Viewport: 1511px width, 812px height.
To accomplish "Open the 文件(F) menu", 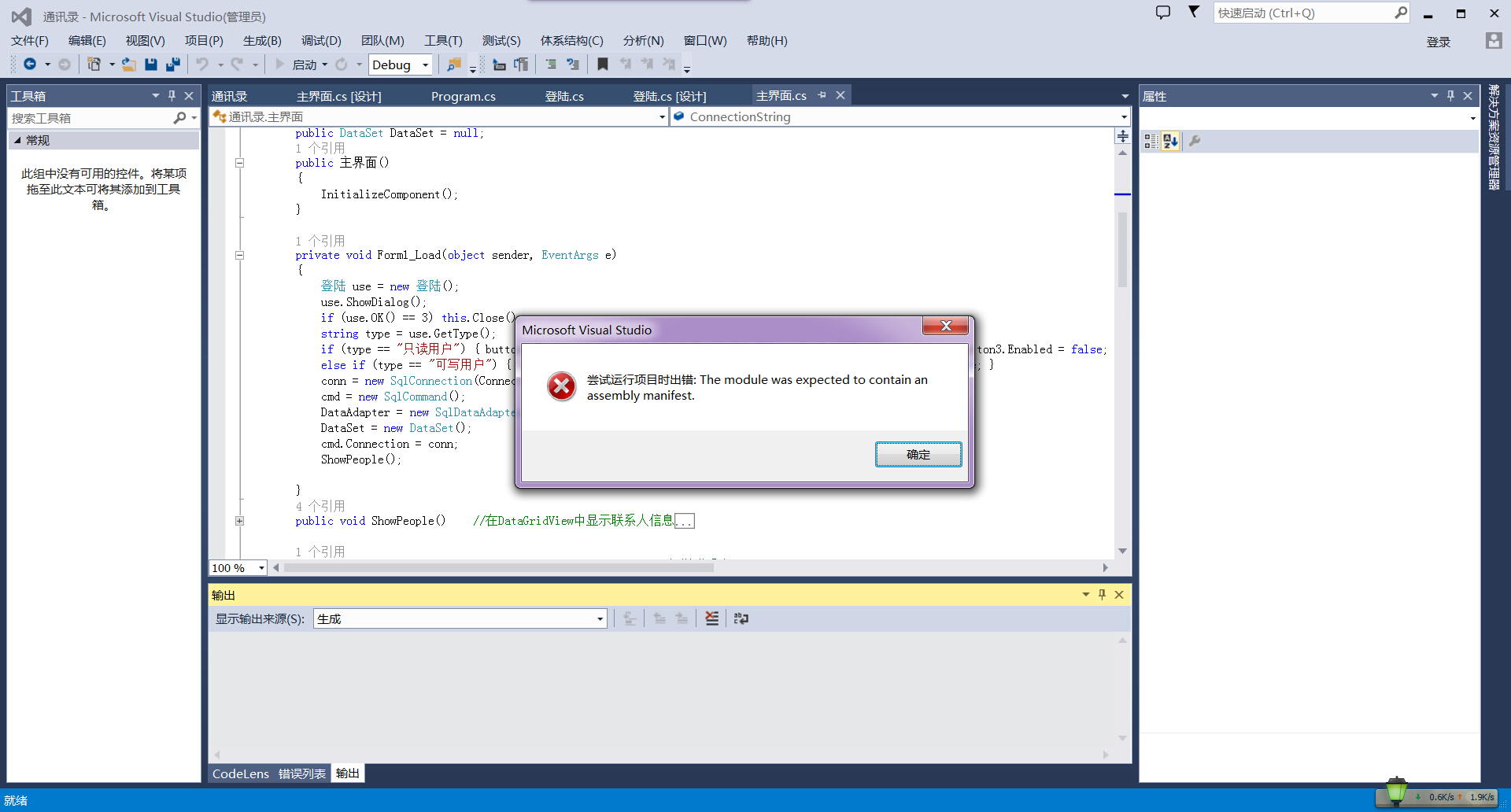I will click(x=30, y=41).
